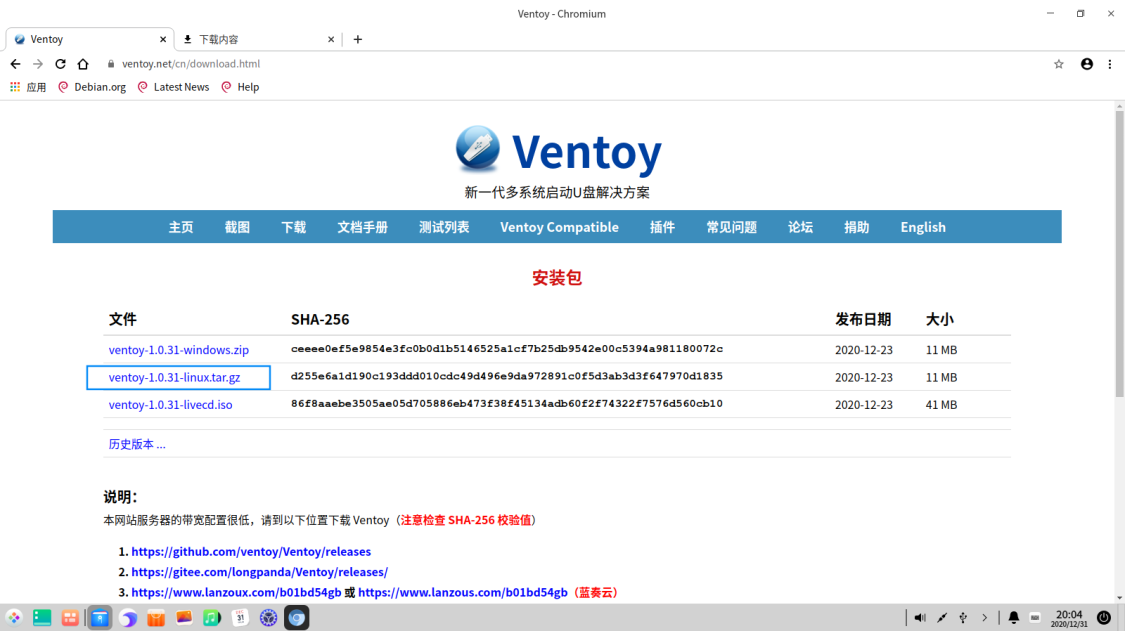
Task: Close the Ventoy tab
Action: [163, 39]
